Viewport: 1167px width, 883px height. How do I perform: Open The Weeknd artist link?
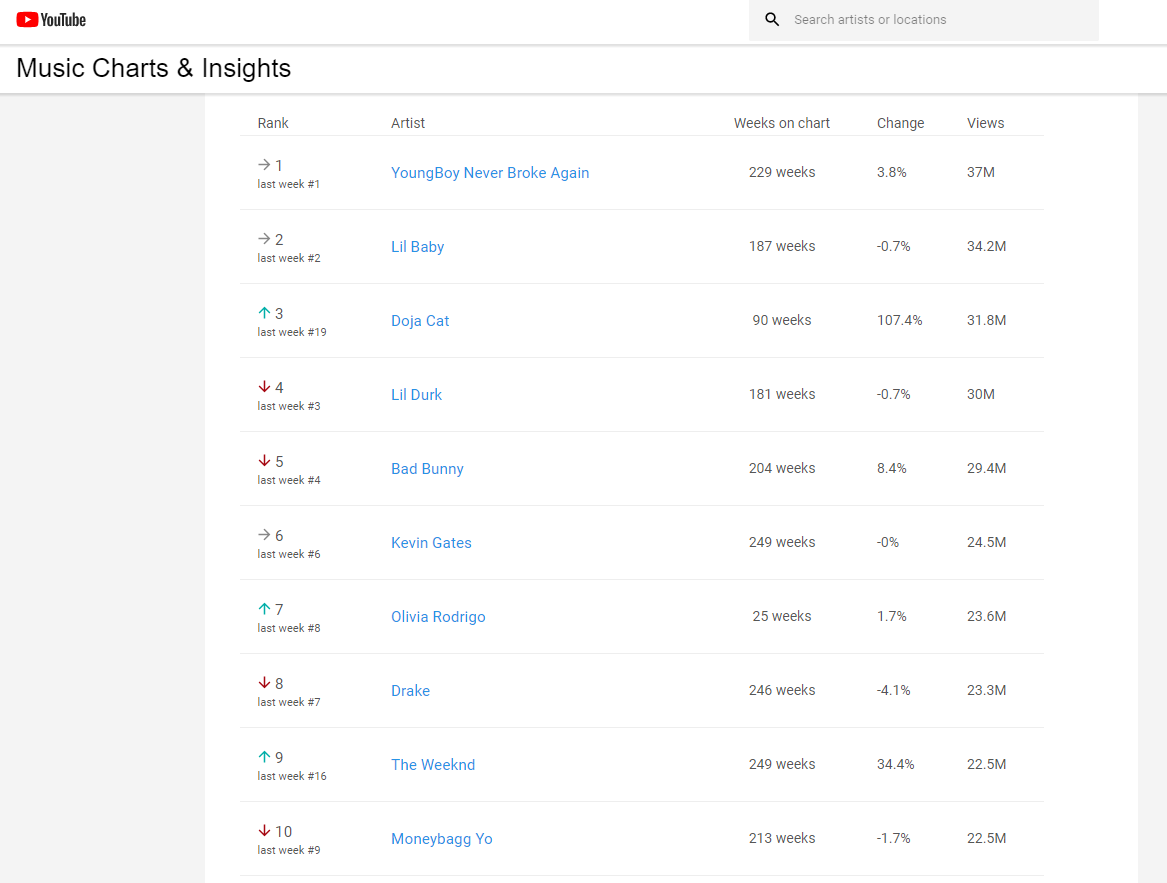click(432, 765)
